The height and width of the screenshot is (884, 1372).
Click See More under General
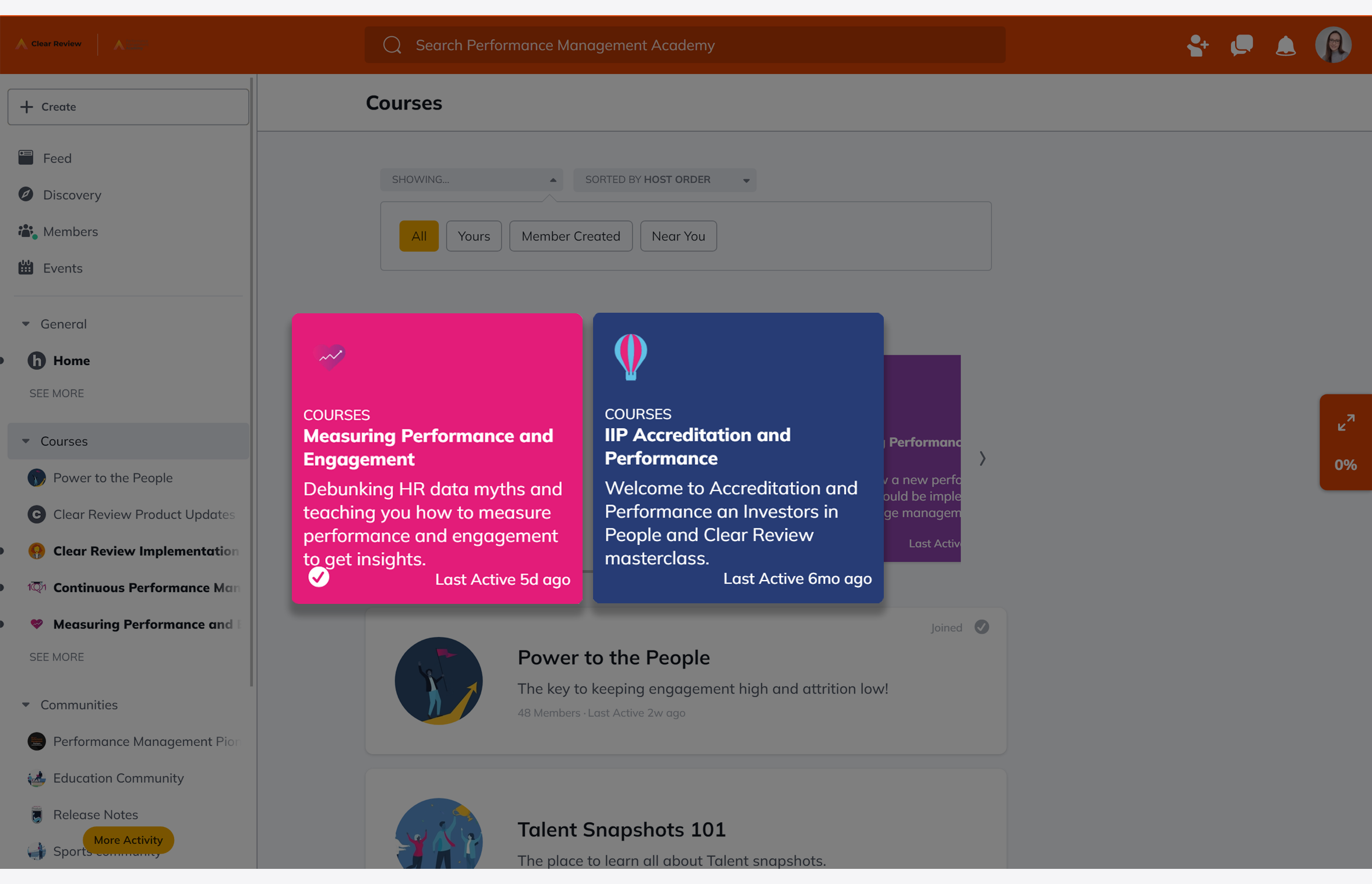coord(57,393)
